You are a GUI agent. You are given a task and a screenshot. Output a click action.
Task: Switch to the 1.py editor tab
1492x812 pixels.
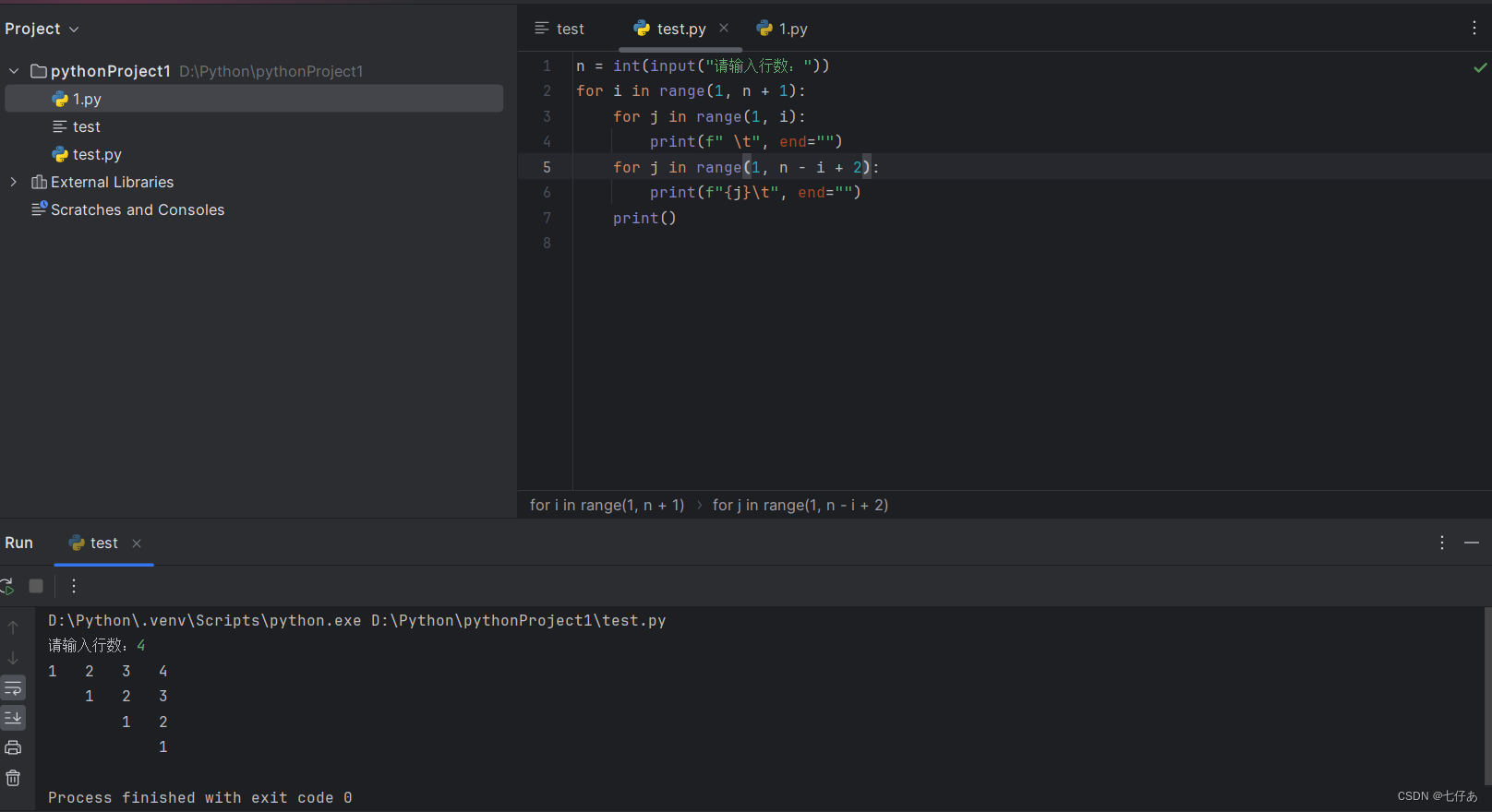pos(782,29)
